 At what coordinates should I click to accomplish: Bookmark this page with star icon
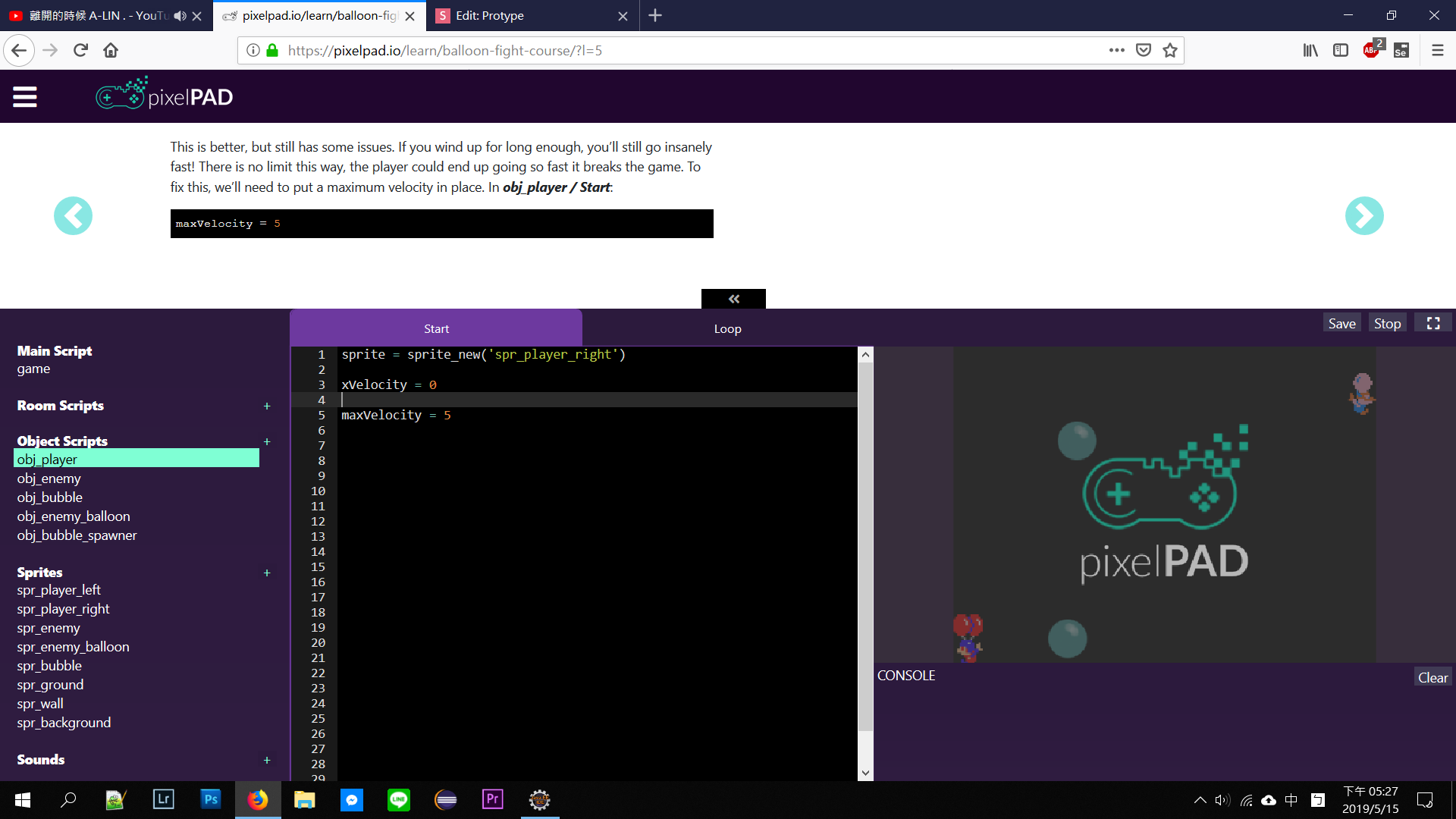pos(1170,50)
